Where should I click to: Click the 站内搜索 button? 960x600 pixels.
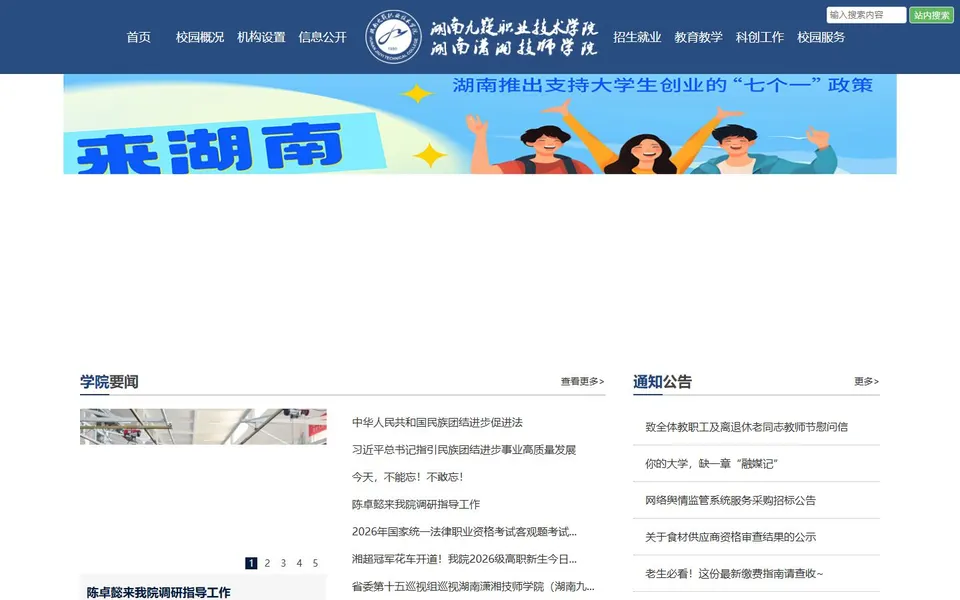coord(931,15)
